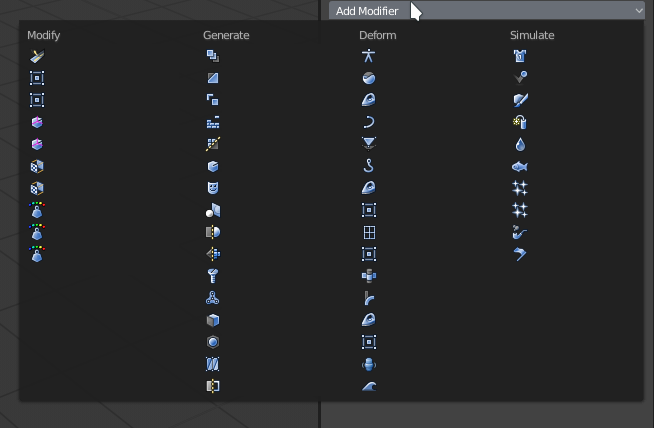Screen dimensions: 654x428
Task: Choose the Triangulate modifier icon
Action: click(x=213, y=364)
